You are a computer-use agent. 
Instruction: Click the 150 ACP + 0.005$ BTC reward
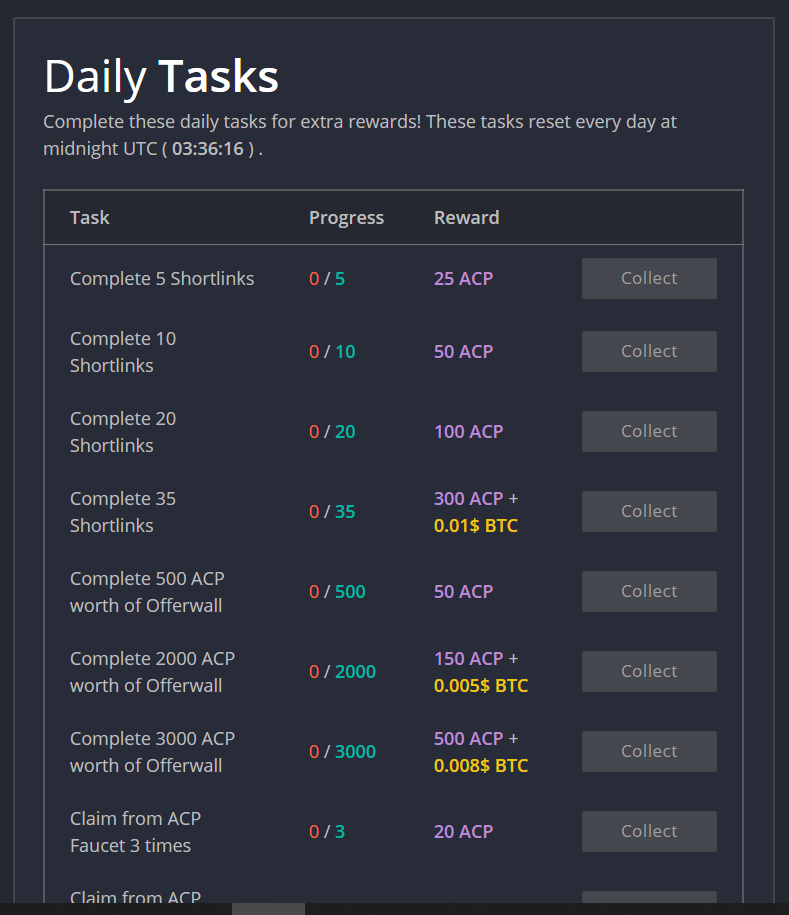pos(481,672)
